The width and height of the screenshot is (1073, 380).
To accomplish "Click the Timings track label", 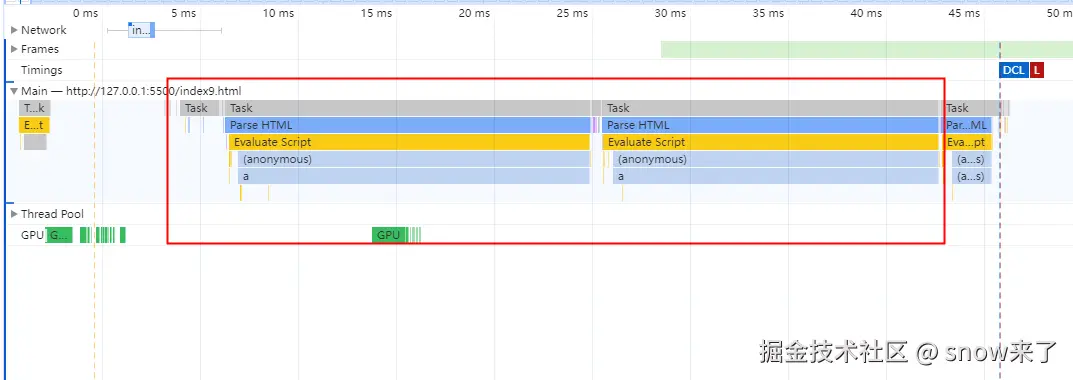I will click(x=41, y=70).
